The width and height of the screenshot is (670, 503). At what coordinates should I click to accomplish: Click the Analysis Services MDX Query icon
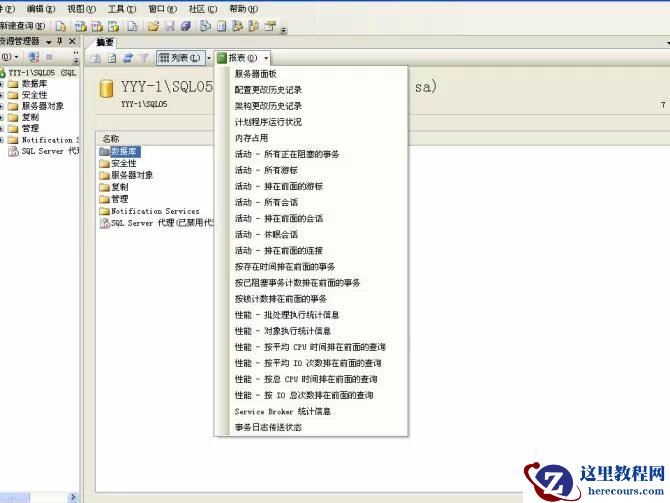[x=80, y=26]
